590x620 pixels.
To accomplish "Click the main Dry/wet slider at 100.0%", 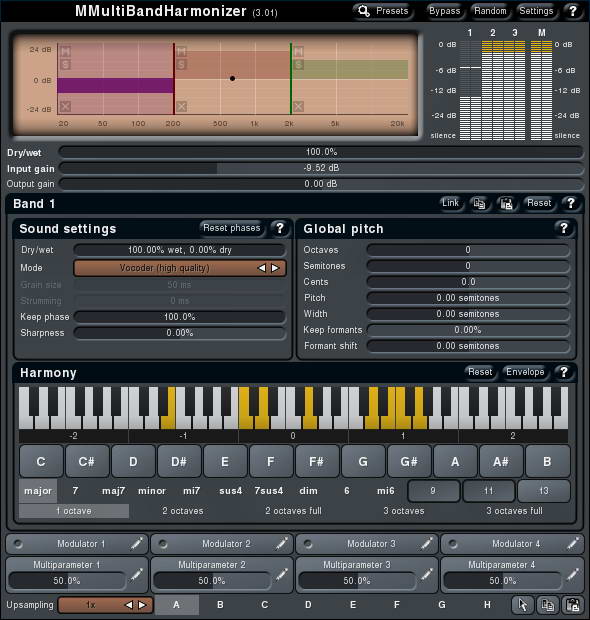I will pyautogui.click(x=321, y=152).
